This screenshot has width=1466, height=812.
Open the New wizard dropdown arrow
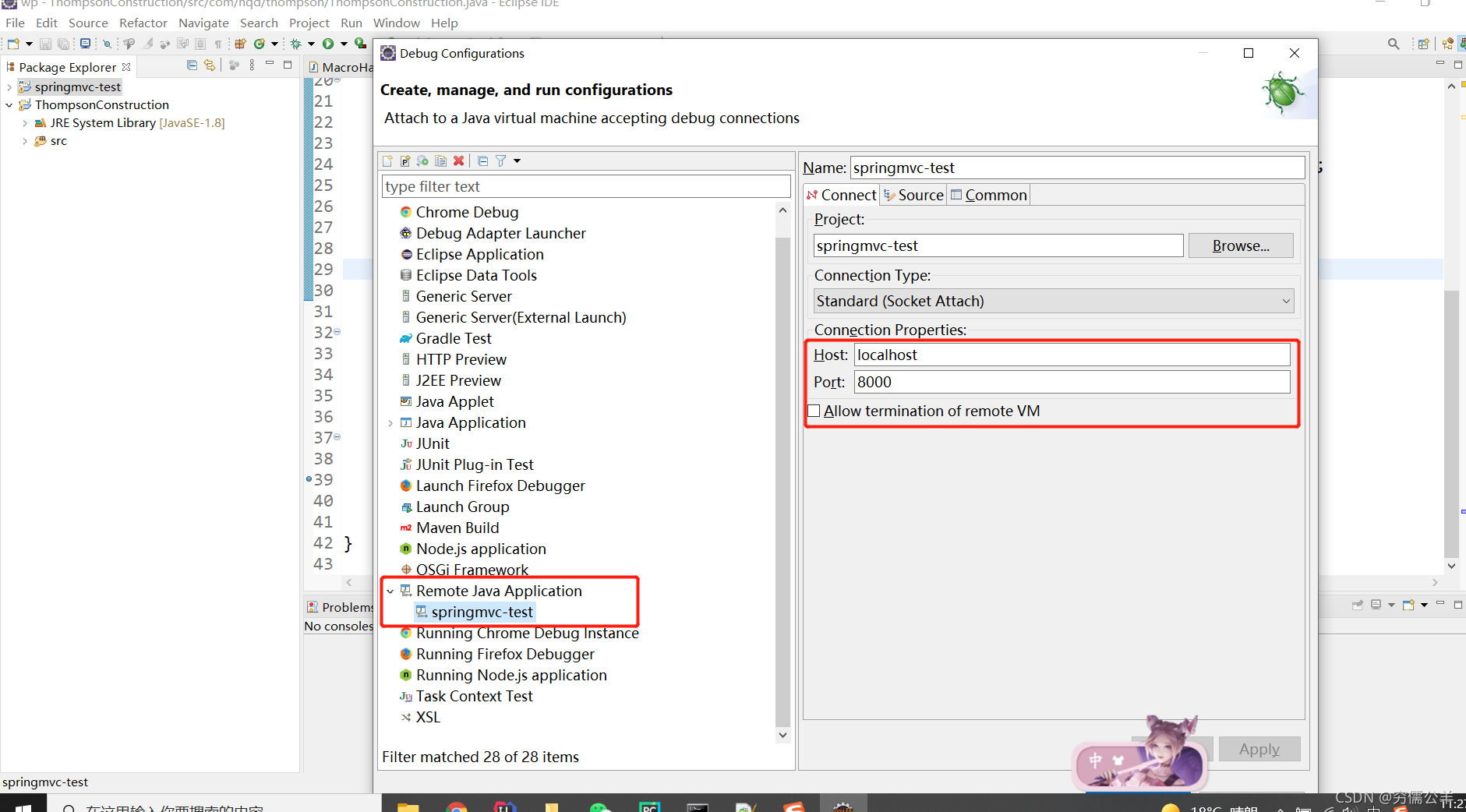[x=29, y=44]
